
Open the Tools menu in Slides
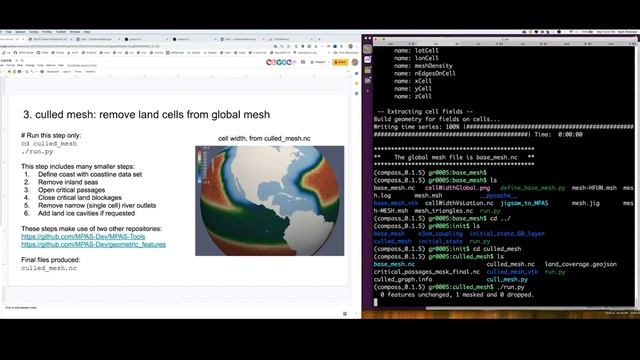pos(40,65)
